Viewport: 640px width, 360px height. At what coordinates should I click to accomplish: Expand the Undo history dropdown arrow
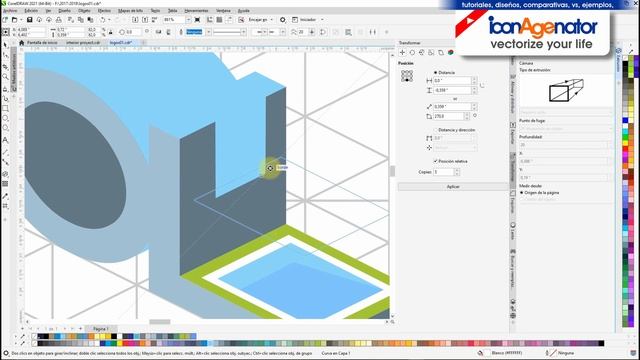click(109, 20)
